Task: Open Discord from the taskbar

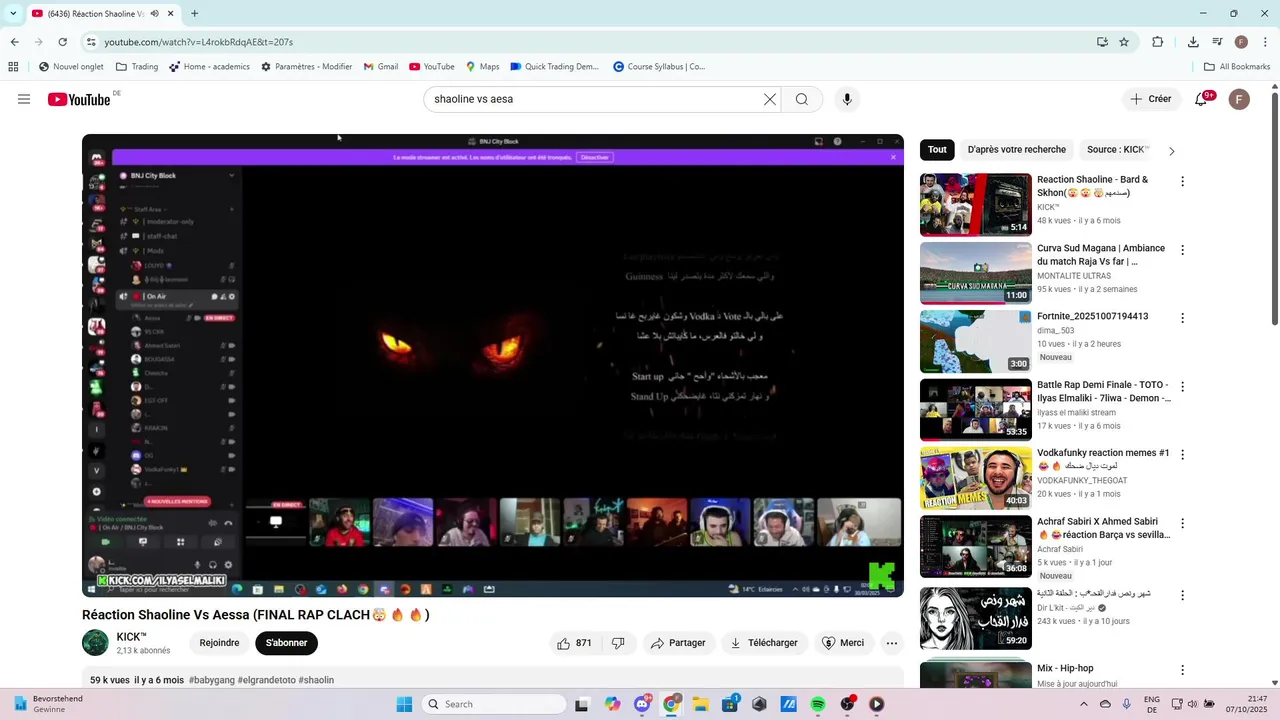Action: 642,704
